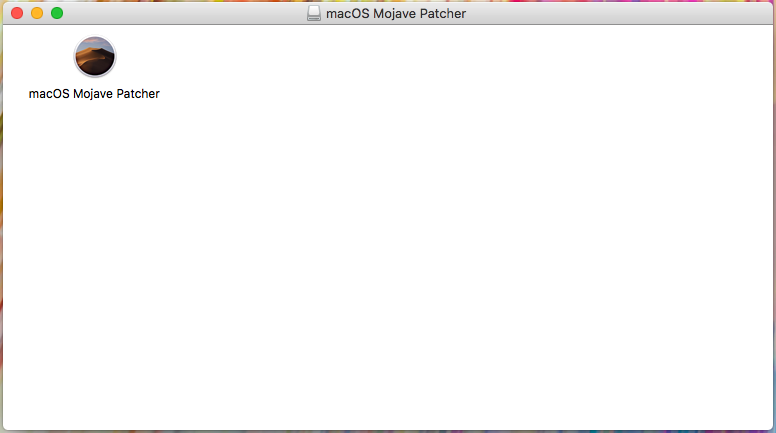Click the macOS Mojave Patcher window title text

pos(396,13)
